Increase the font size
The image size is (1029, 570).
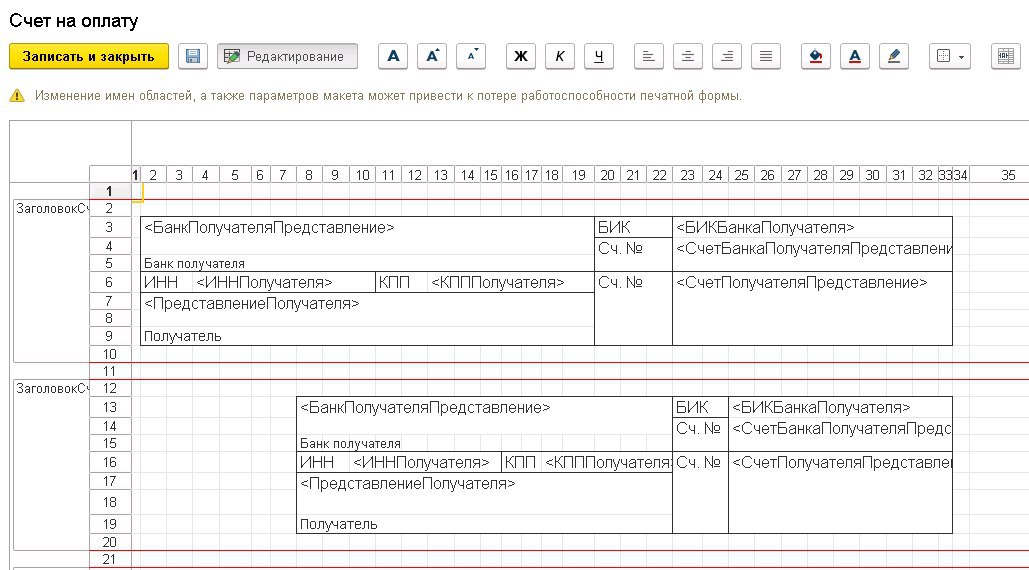pyautogui.click(x=432, y=56)
